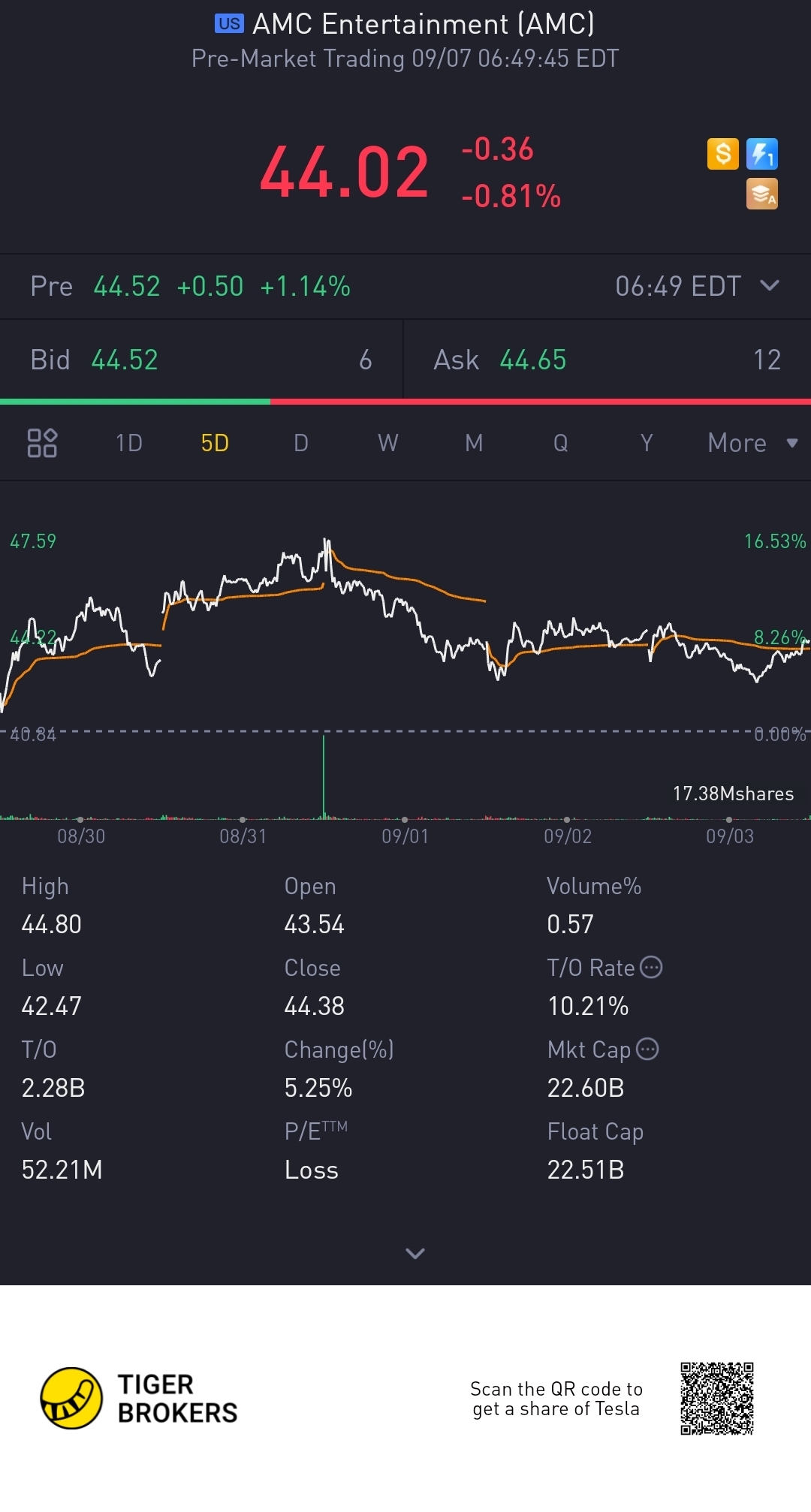Tap the orange stacked layers badge icon

coord(762,194)
